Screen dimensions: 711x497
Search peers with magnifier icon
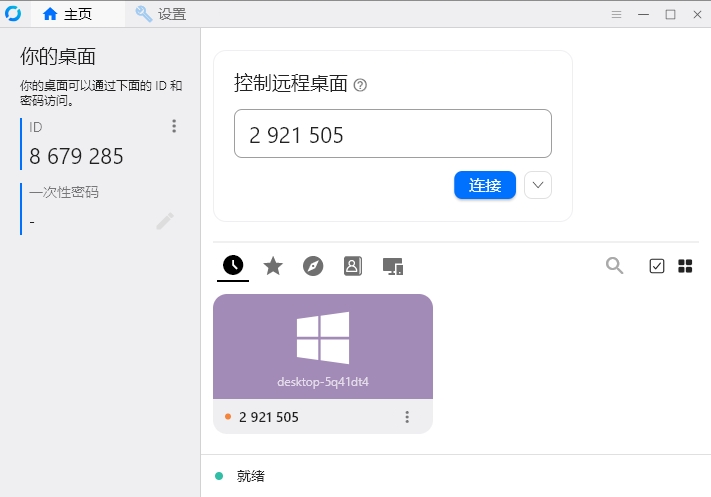click(614, 266)
